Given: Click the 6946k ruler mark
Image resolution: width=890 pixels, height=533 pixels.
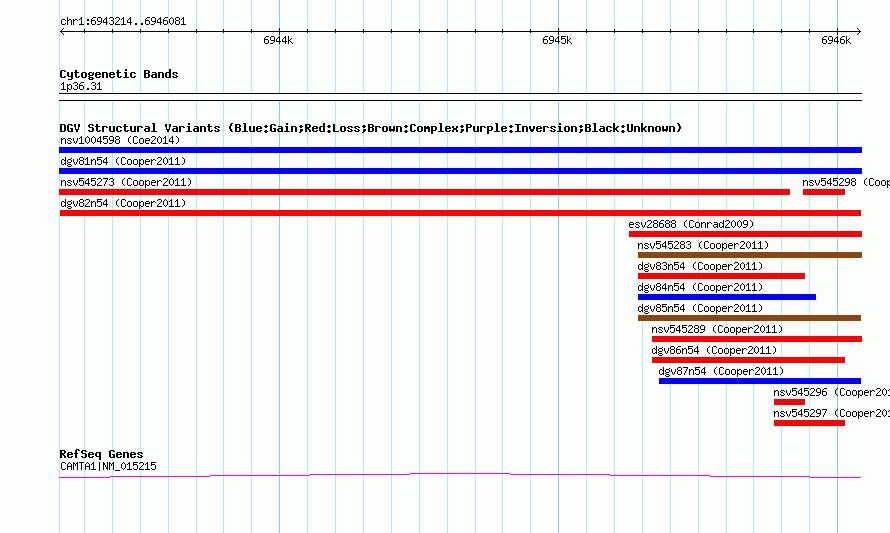Looking at the screenshot, I should tap(836, 40).
